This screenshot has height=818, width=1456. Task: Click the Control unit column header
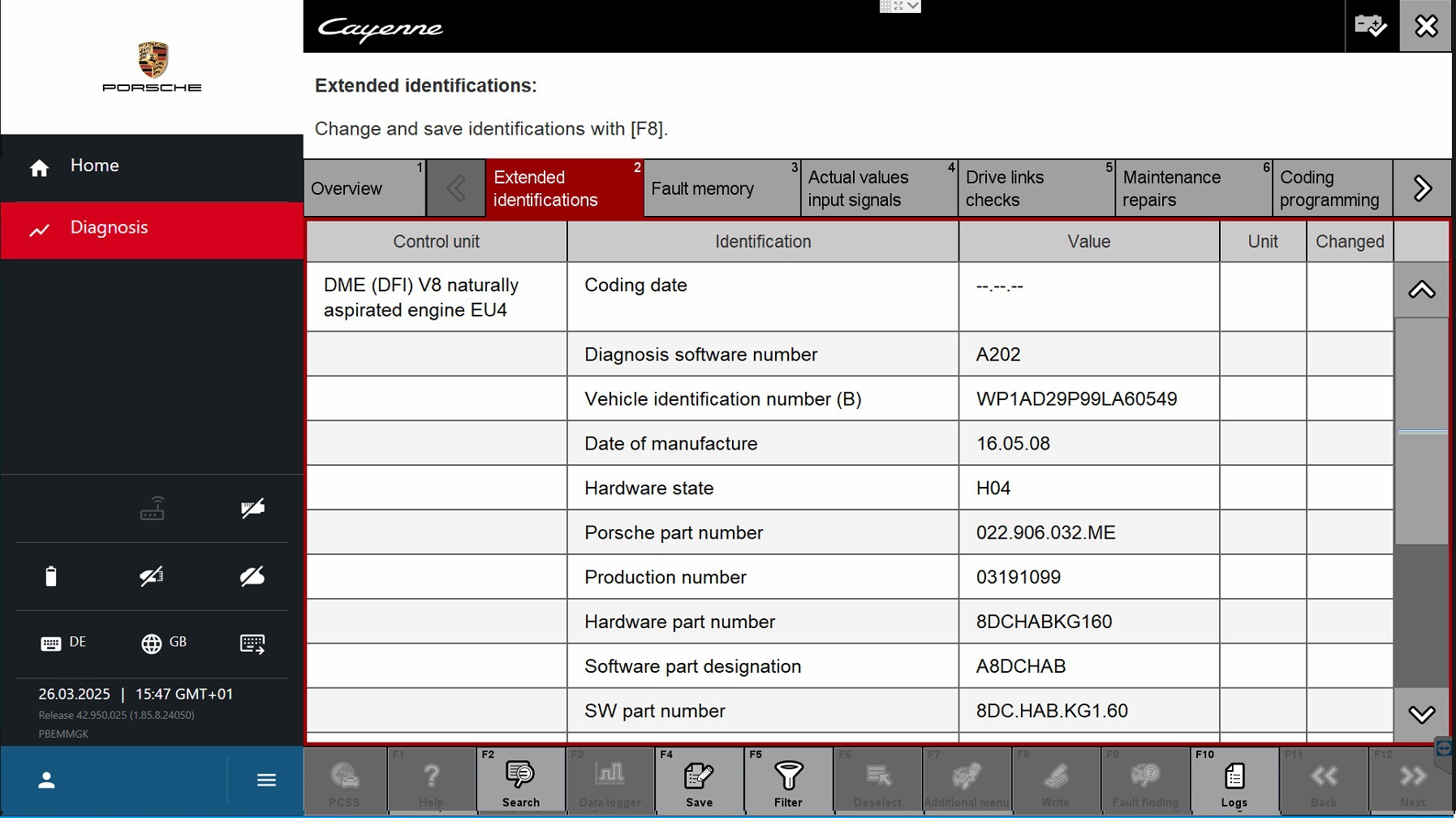click(437, 242)
